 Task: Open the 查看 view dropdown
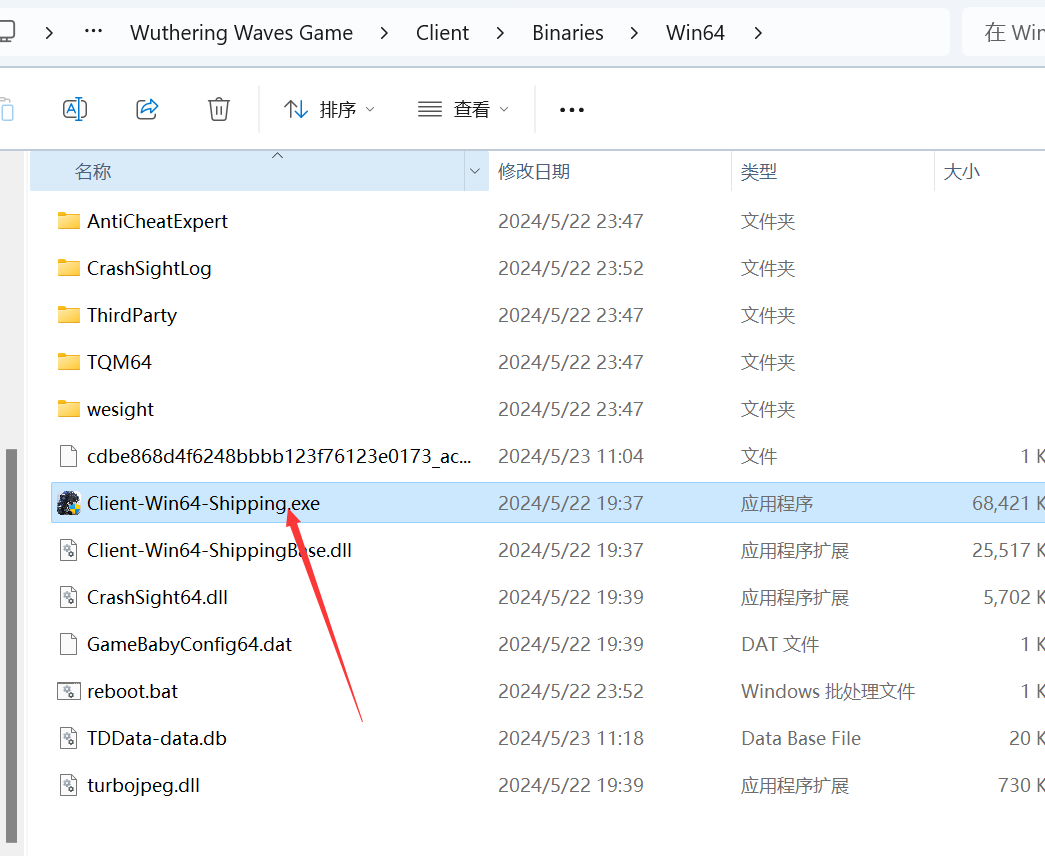[x=463, y=110]
